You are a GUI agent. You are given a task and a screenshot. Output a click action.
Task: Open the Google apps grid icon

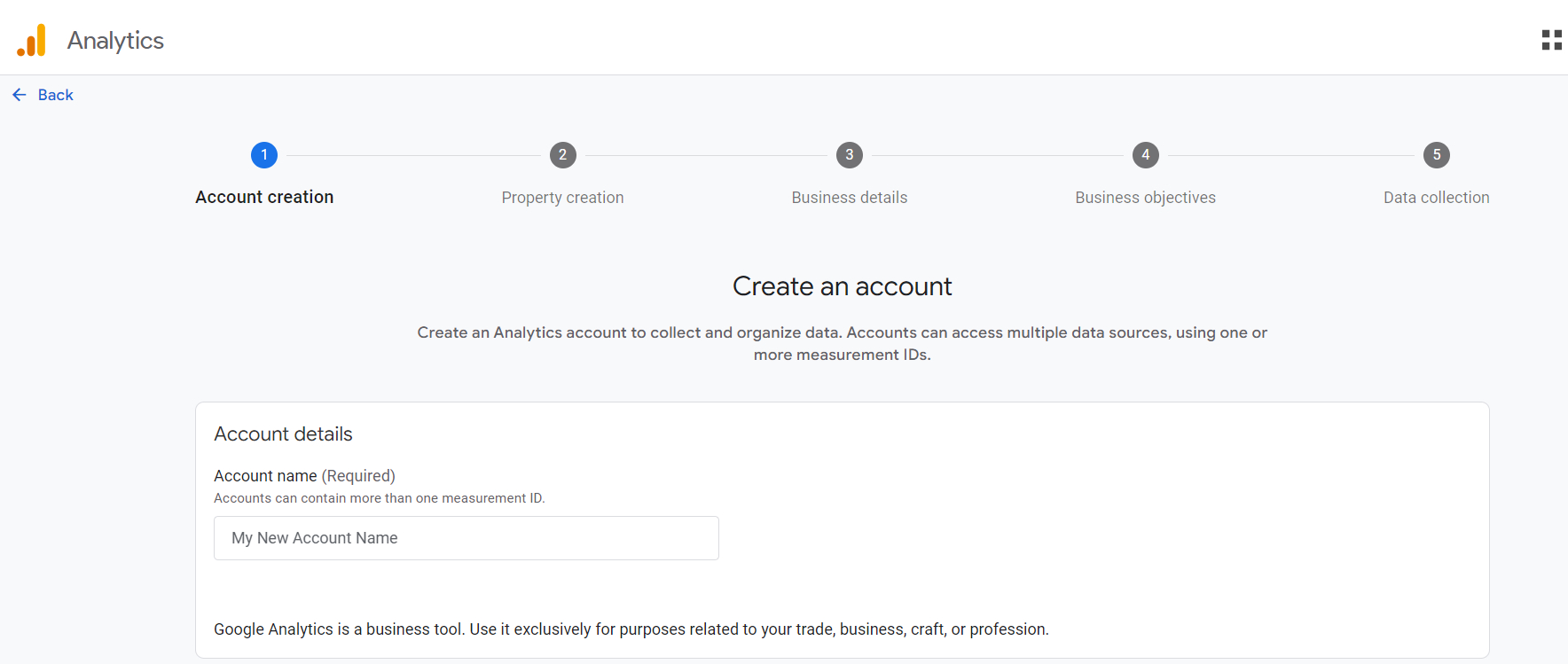pyautogui.click(x=1551, y=40)
